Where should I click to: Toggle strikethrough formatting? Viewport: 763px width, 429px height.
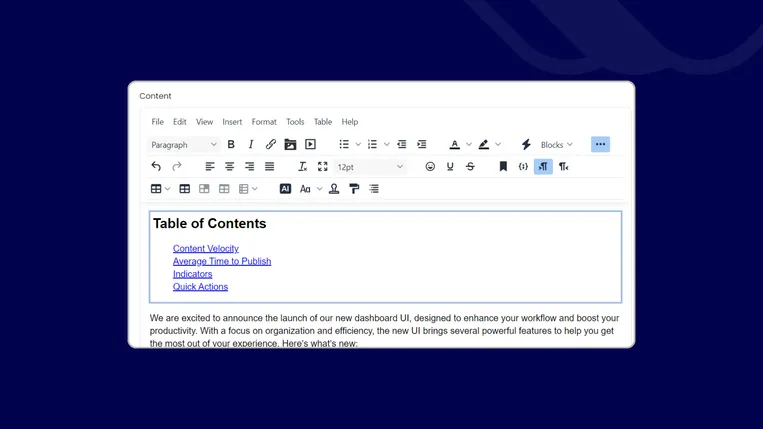470,167
